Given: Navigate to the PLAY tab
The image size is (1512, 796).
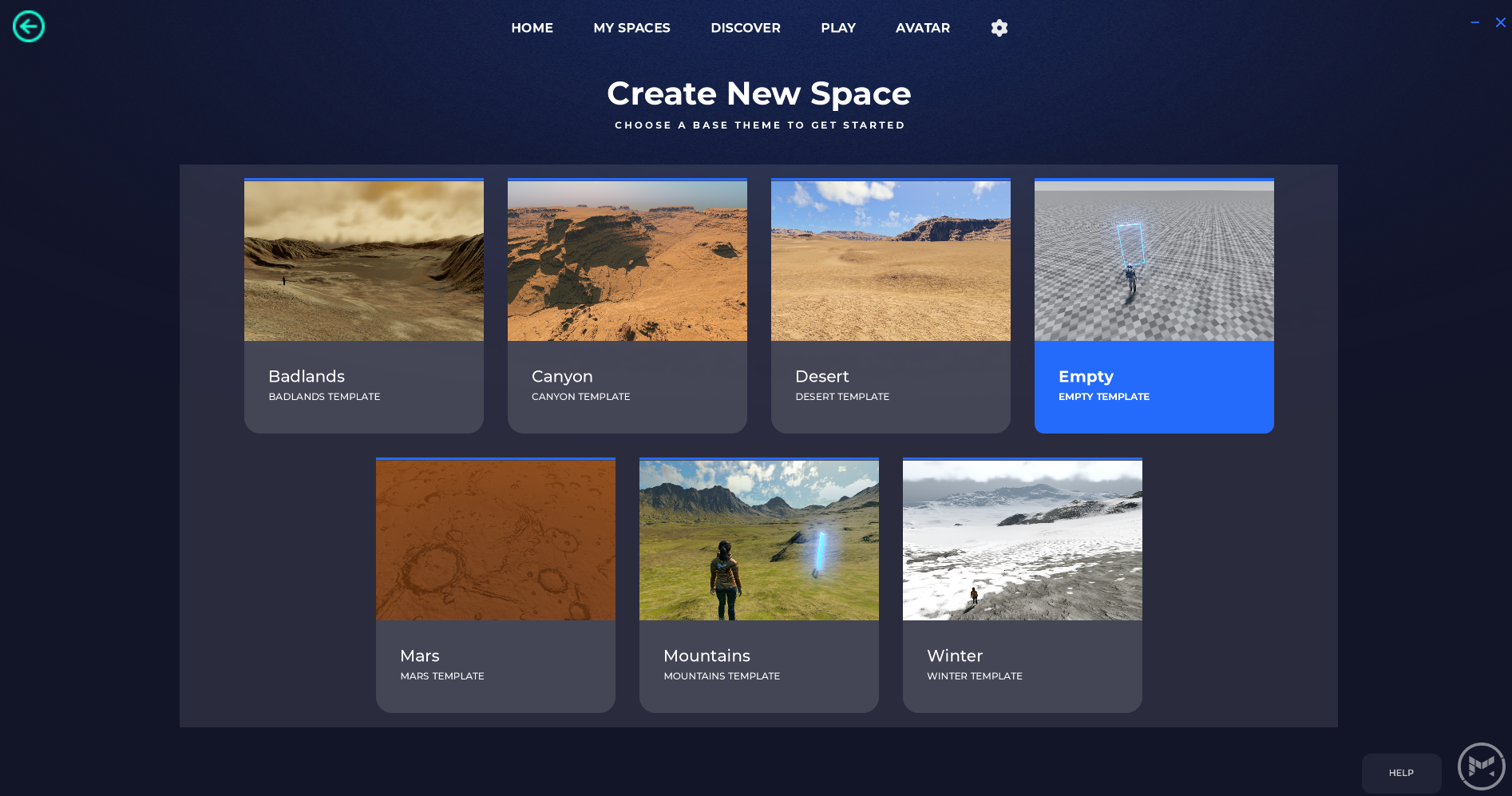Looking at the screenshot, I should tap(837, 27).
